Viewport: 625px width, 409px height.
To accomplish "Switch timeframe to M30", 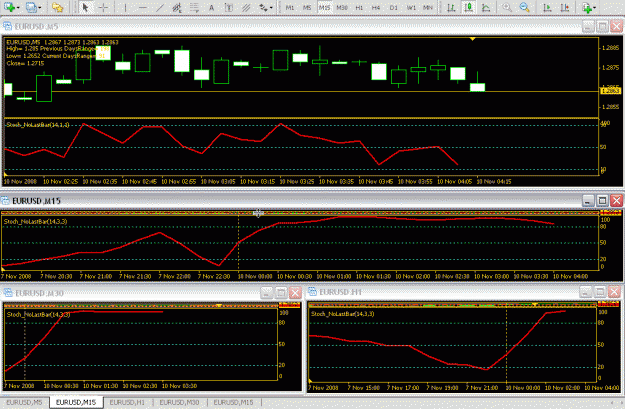I will pos(342,7).
